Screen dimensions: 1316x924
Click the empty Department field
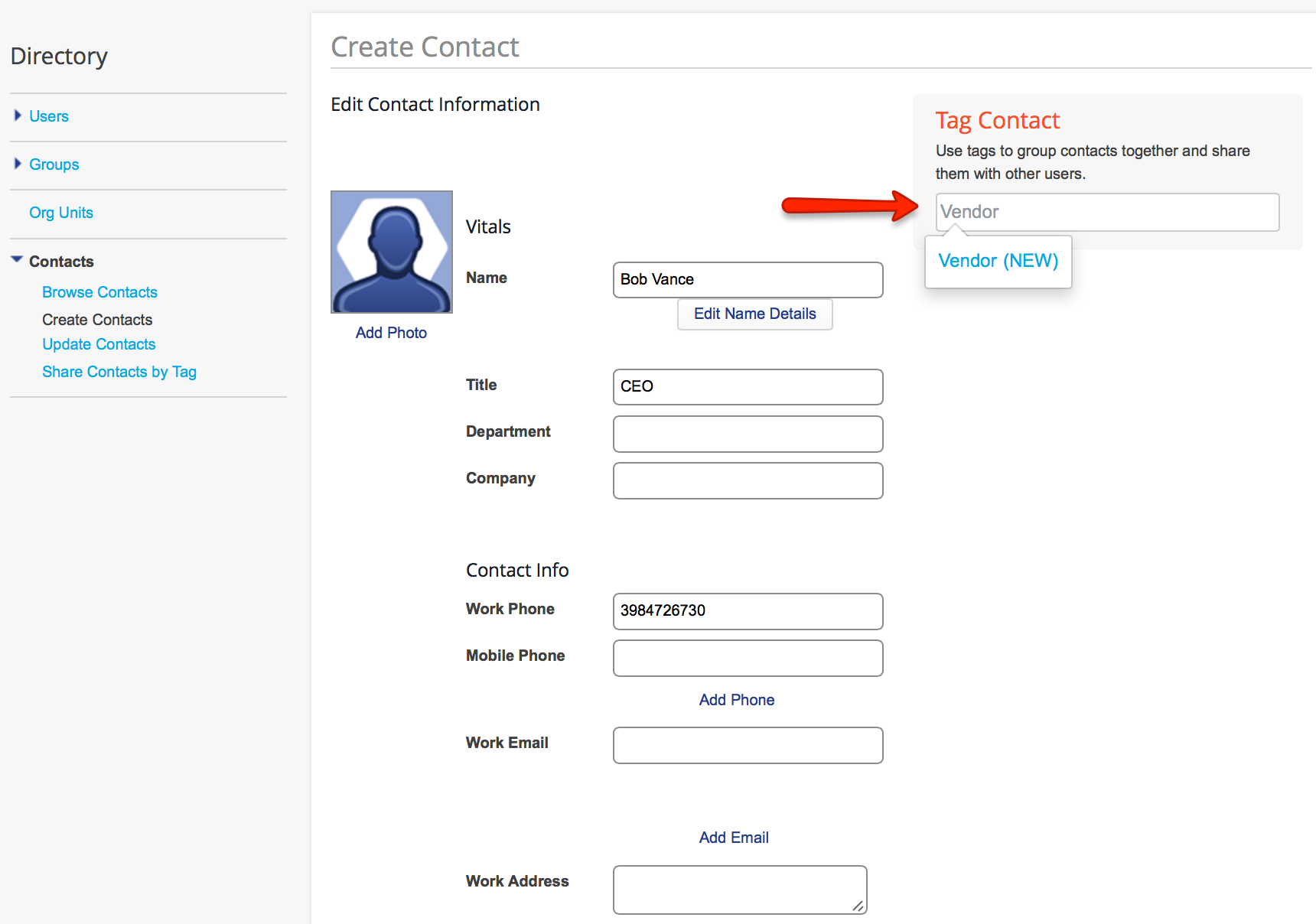(x=748, y=434)
